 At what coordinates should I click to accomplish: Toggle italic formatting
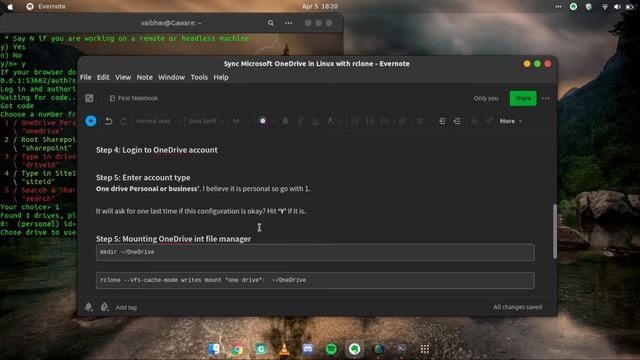300,121
